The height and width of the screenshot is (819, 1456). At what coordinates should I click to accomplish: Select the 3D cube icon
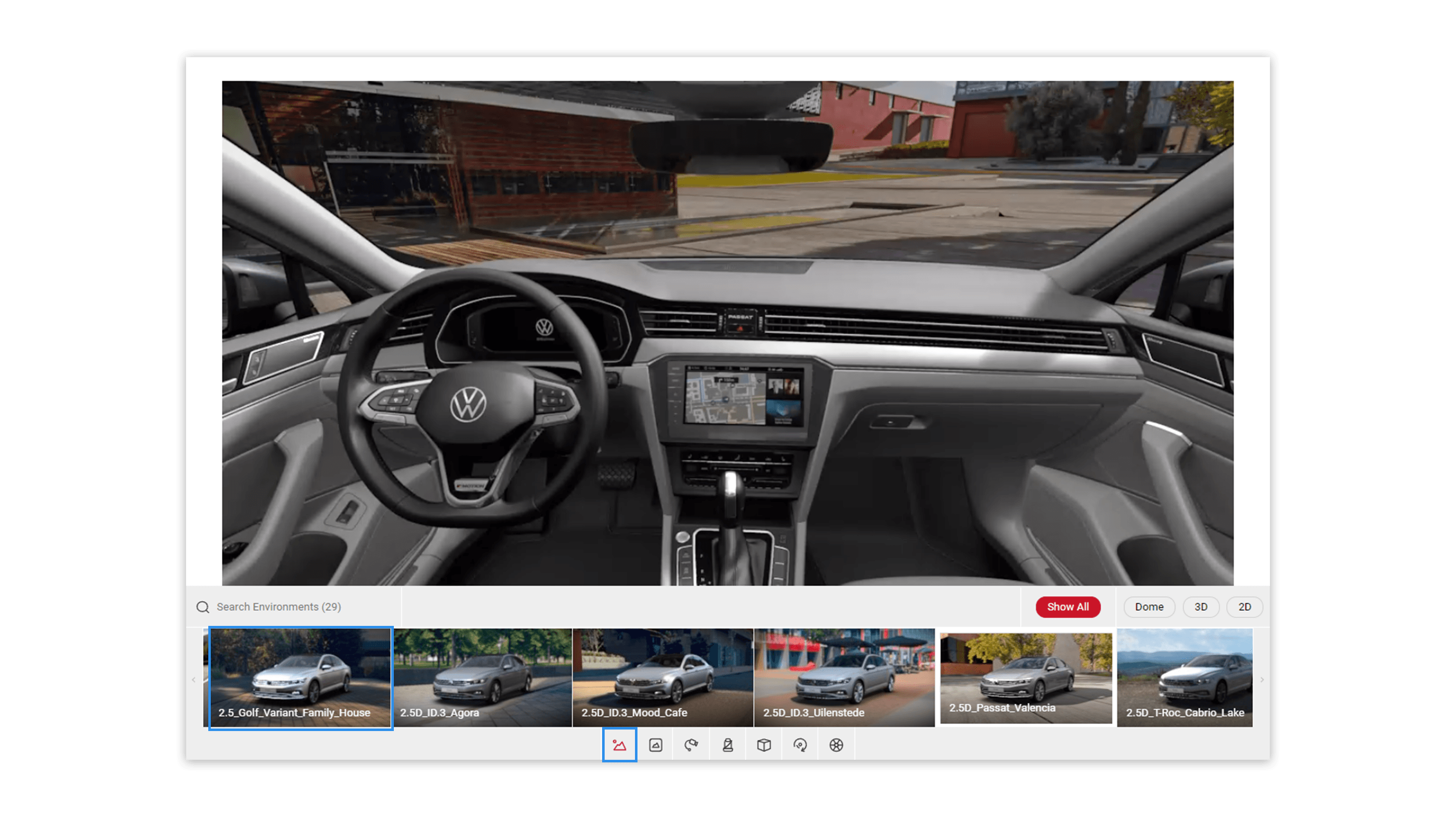click(763, 745)
